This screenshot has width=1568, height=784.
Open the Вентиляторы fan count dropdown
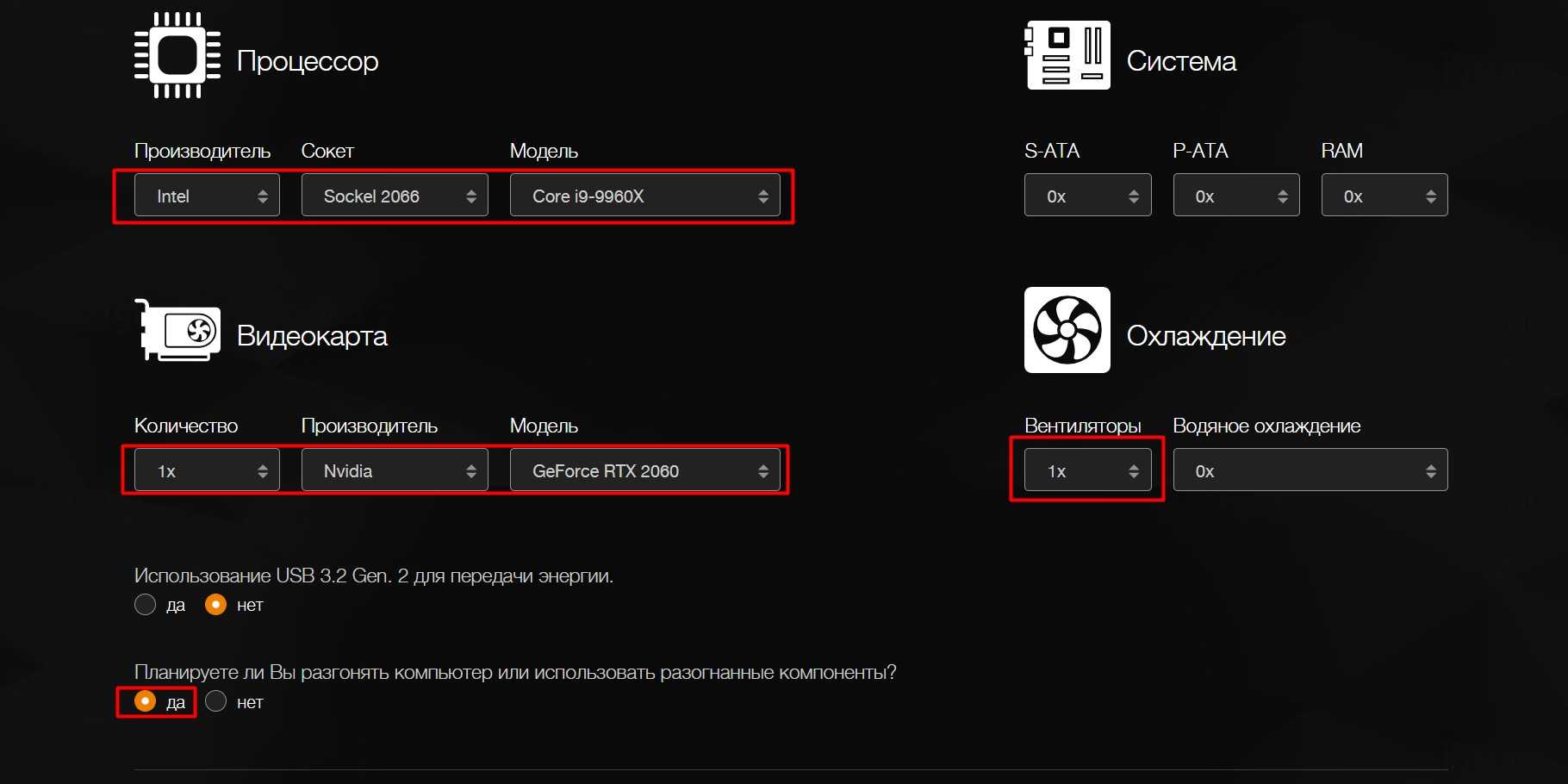(1087, 470)
